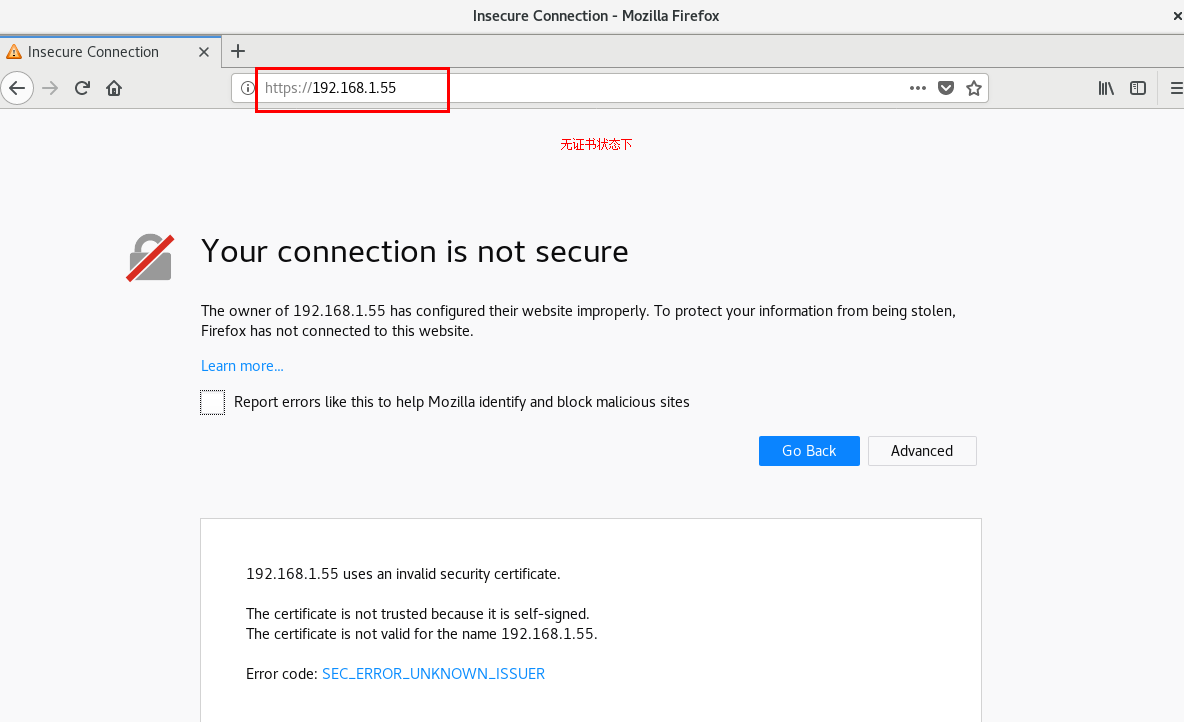Click the crossed-out padlock warning icon

tap(150, 258)
